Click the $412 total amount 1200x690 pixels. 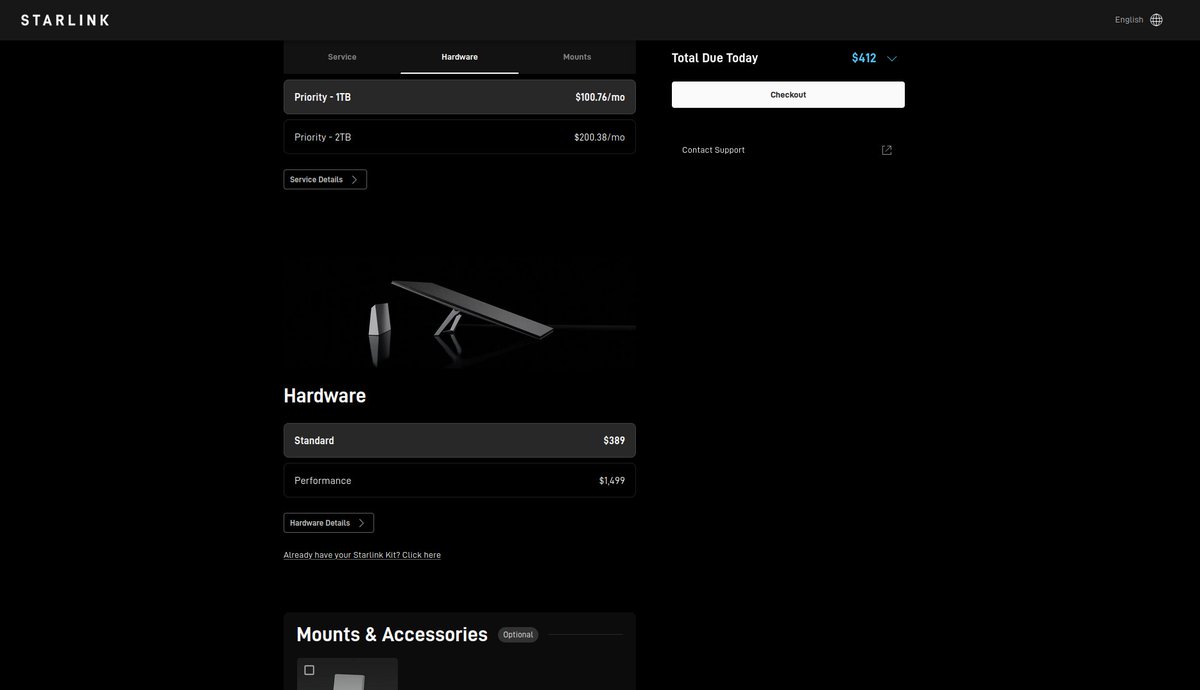coord(864,58)
